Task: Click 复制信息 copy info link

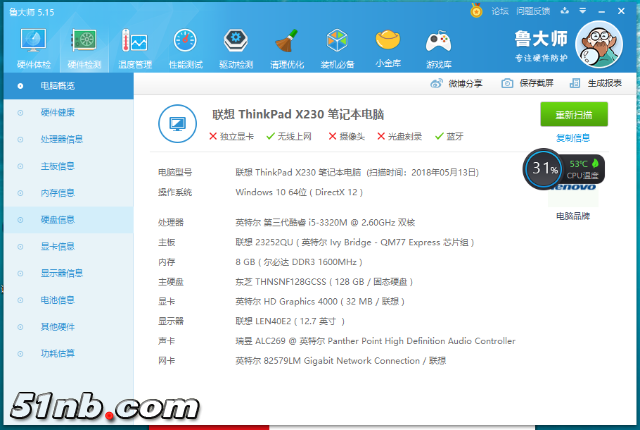Action: 573,138
